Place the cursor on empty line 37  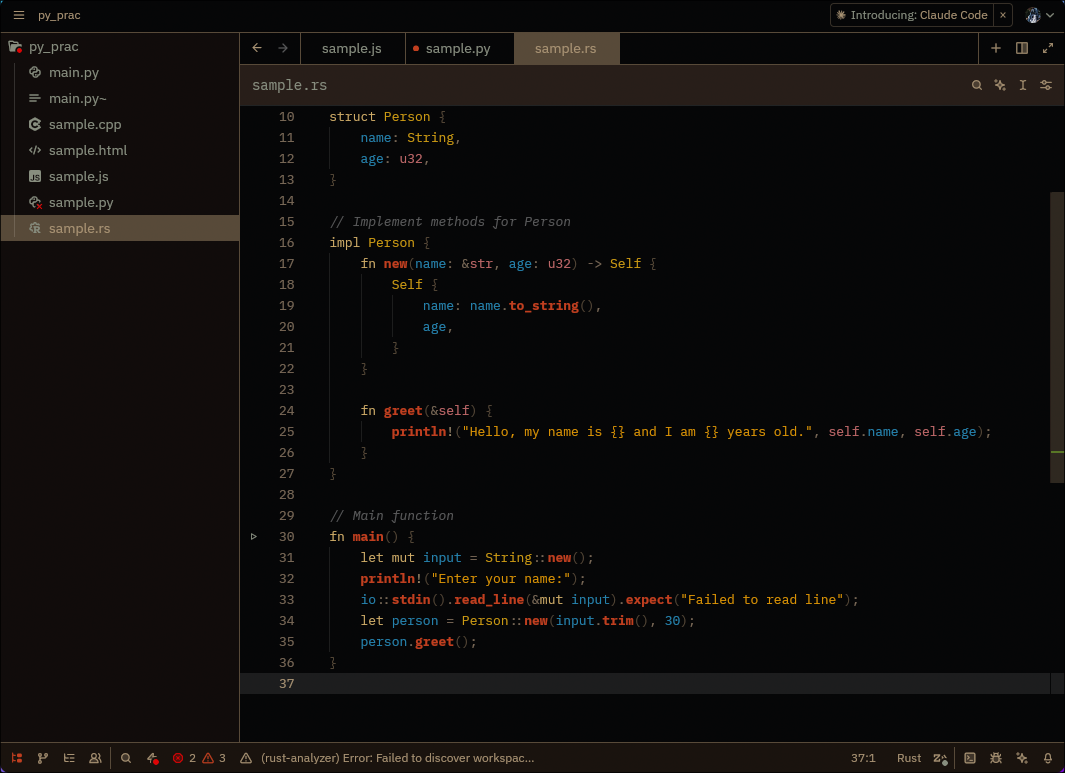[645, 684]
